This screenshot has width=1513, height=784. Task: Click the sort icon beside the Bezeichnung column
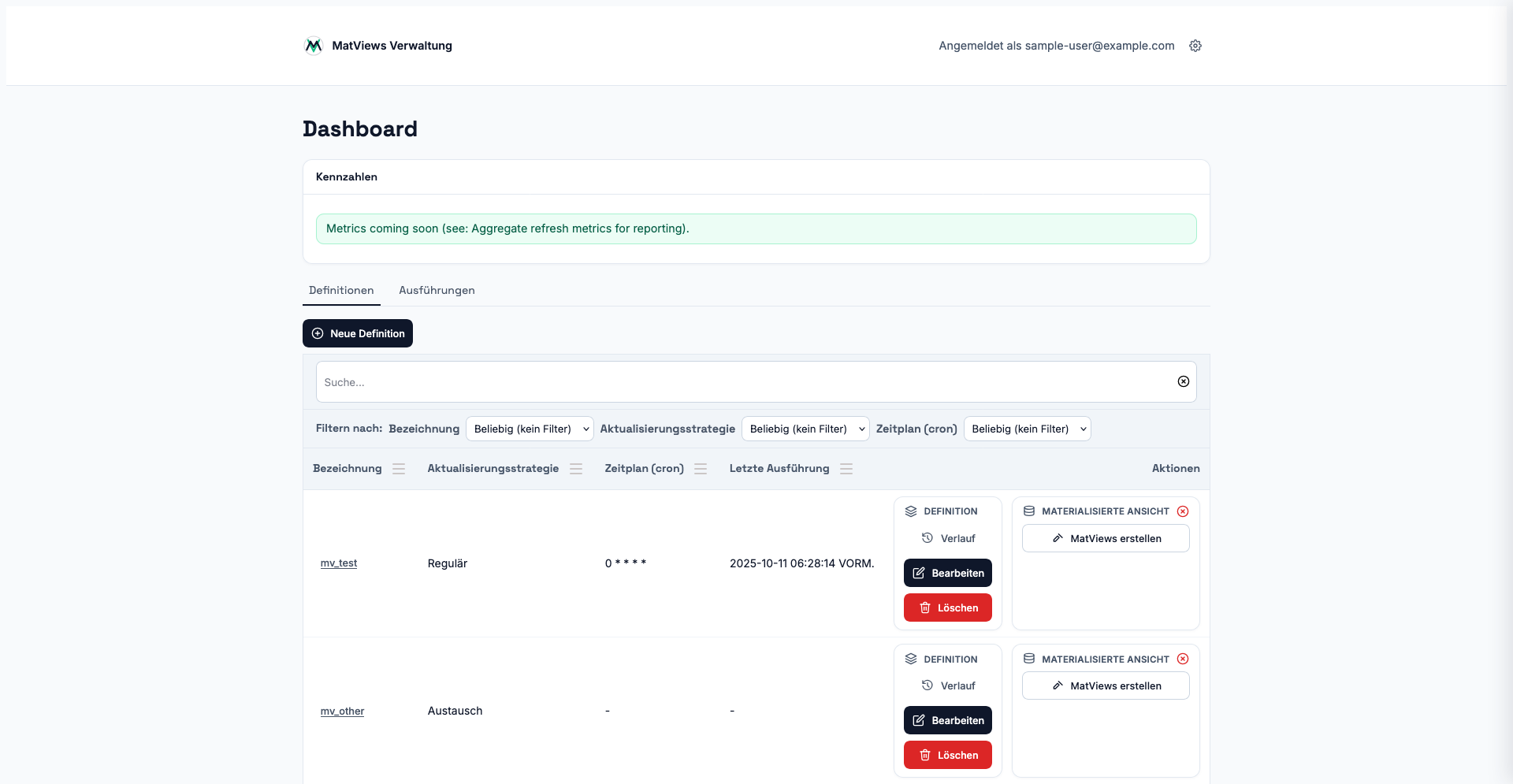[399, 469]
